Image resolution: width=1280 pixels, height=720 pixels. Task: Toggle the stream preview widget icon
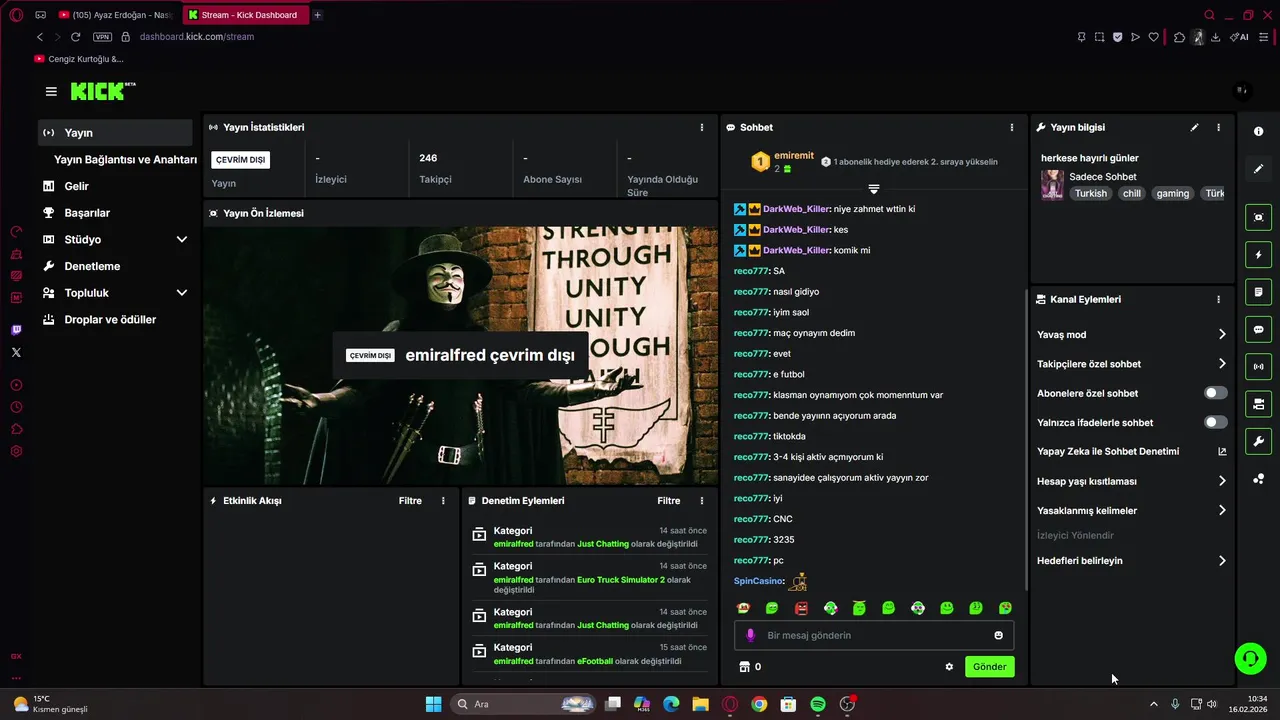point(1259,217)
